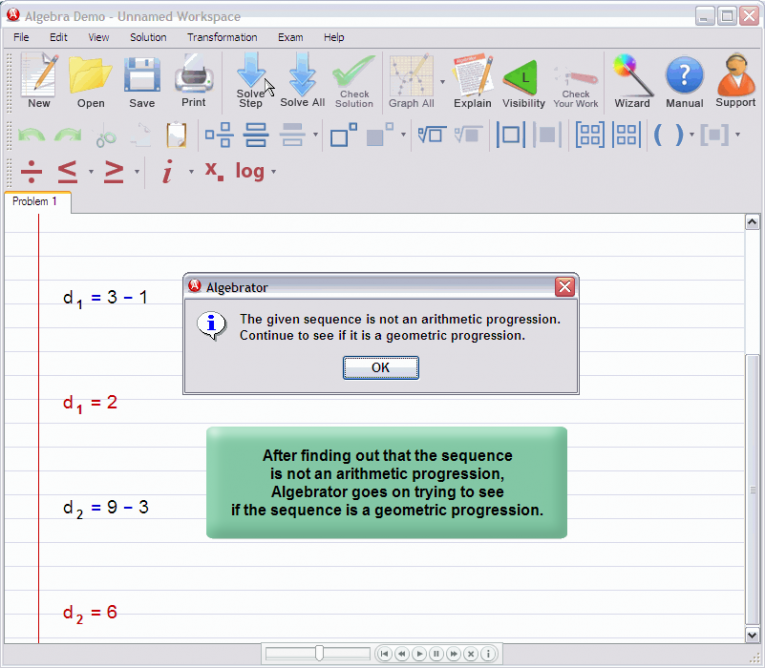Viewport: 765px width, 668px height.
Task: Open dropdown next to grayed exponent icon
Action: [x=403, y=135]
